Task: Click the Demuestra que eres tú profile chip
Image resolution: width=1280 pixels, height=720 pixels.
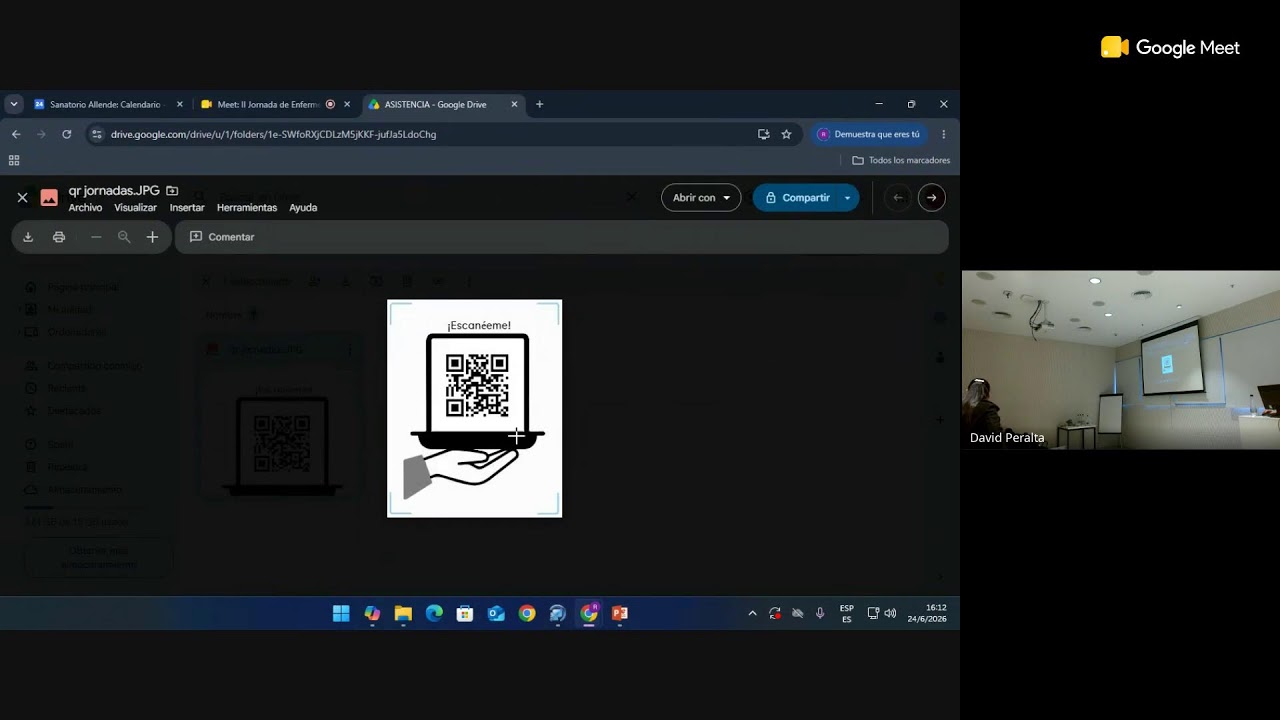Action: point(868,134)
